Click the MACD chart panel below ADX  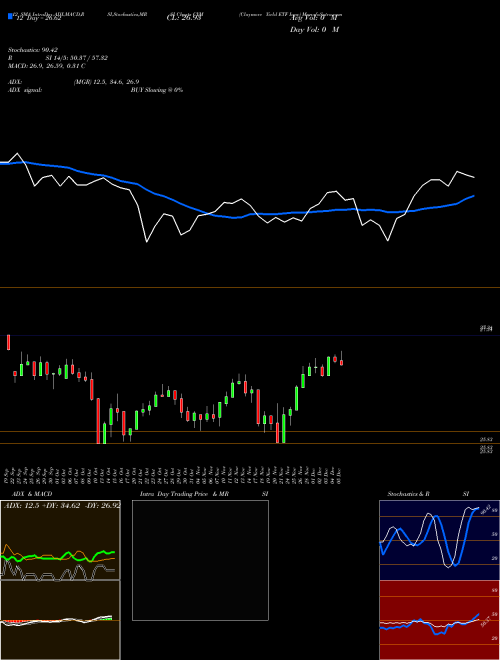60,620
